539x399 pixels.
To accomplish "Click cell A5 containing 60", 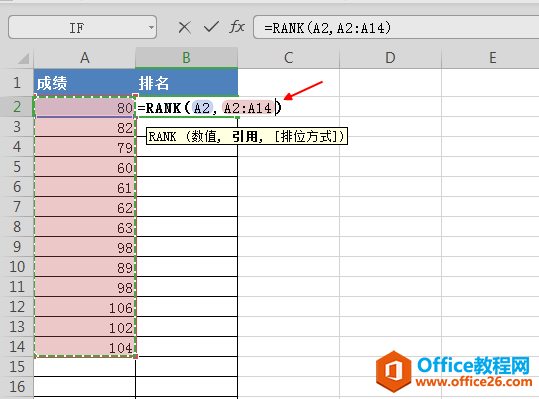I will pyautogui.click(x=85, y=167).
